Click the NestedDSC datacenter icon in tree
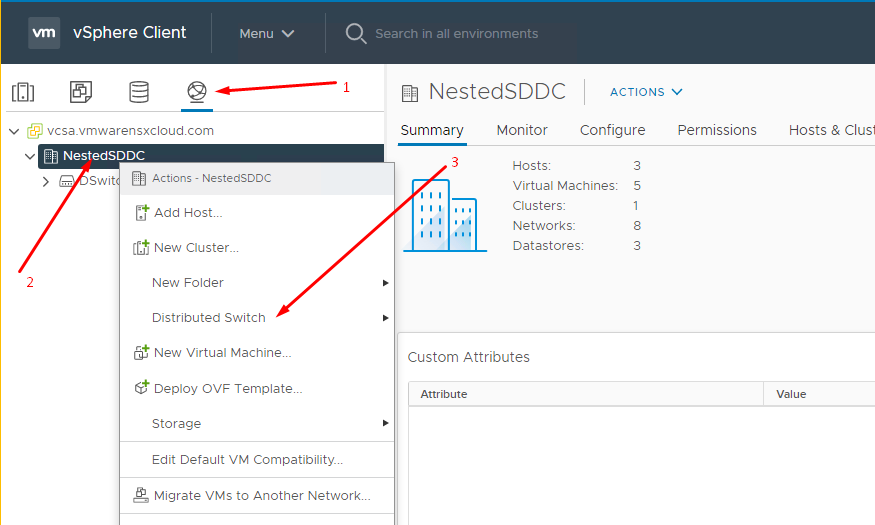875x525 pixels. pyautogui.click(x=51, y=156)
